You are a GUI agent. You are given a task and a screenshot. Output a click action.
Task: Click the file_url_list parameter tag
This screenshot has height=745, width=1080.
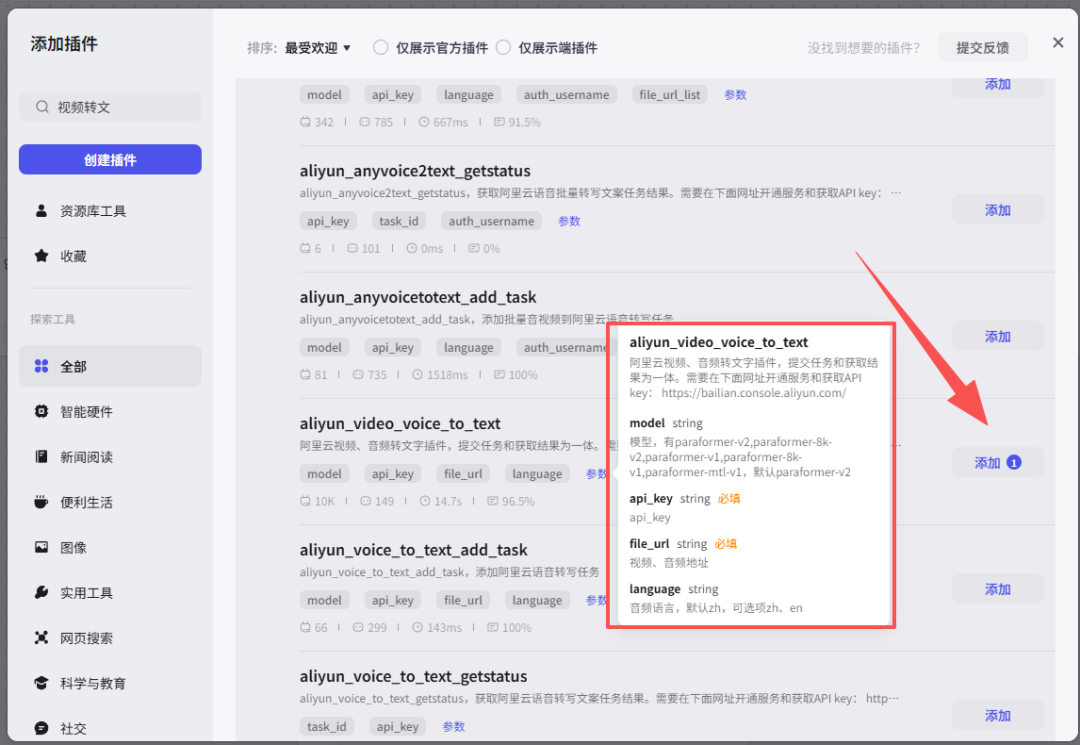point(669,95)
